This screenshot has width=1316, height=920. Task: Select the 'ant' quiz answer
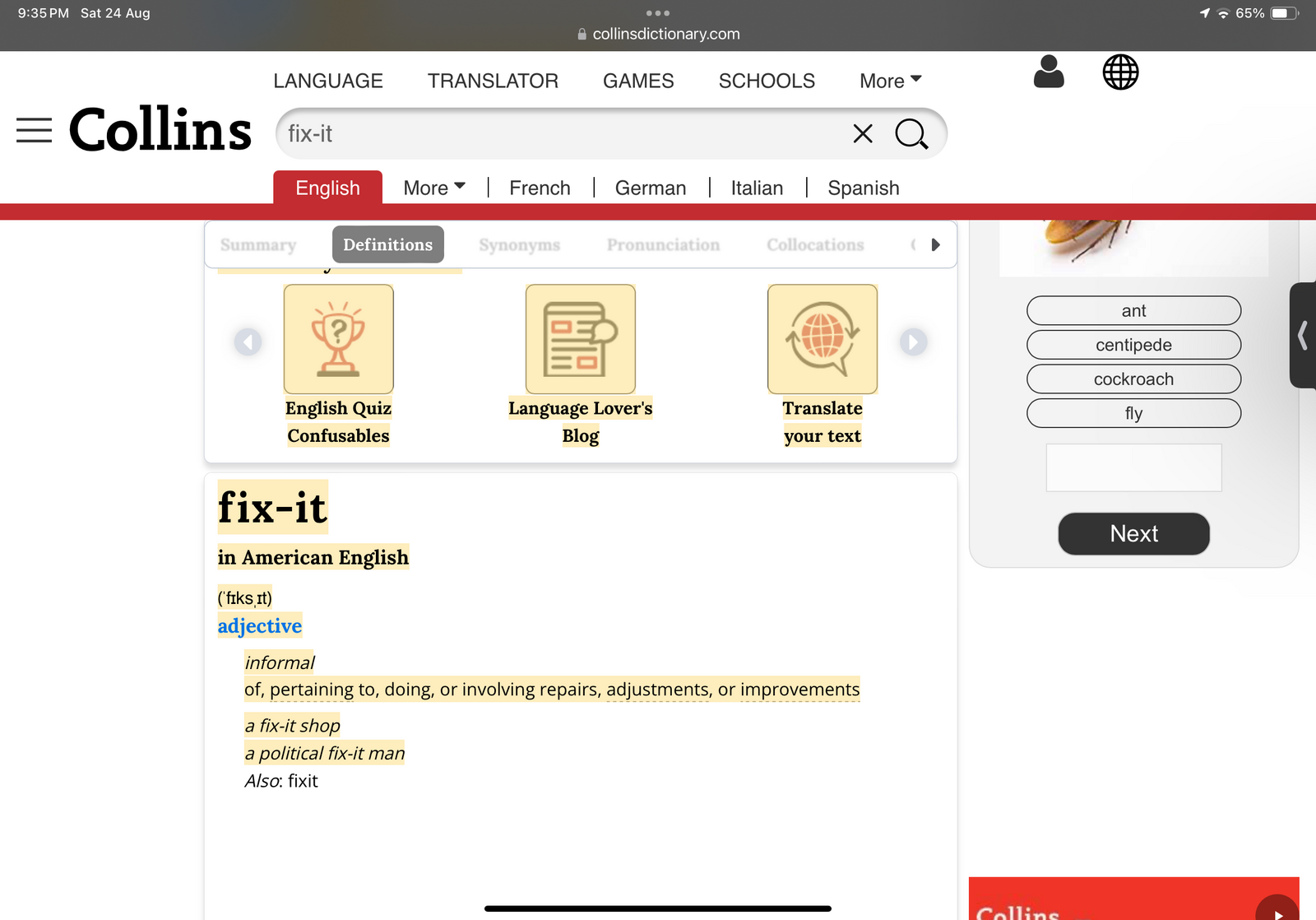pos(1133,311)
